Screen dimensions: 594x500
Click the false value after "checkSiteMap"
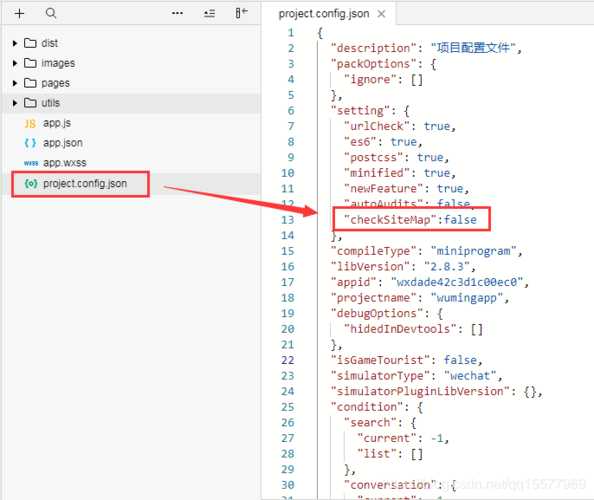(460, 220)
